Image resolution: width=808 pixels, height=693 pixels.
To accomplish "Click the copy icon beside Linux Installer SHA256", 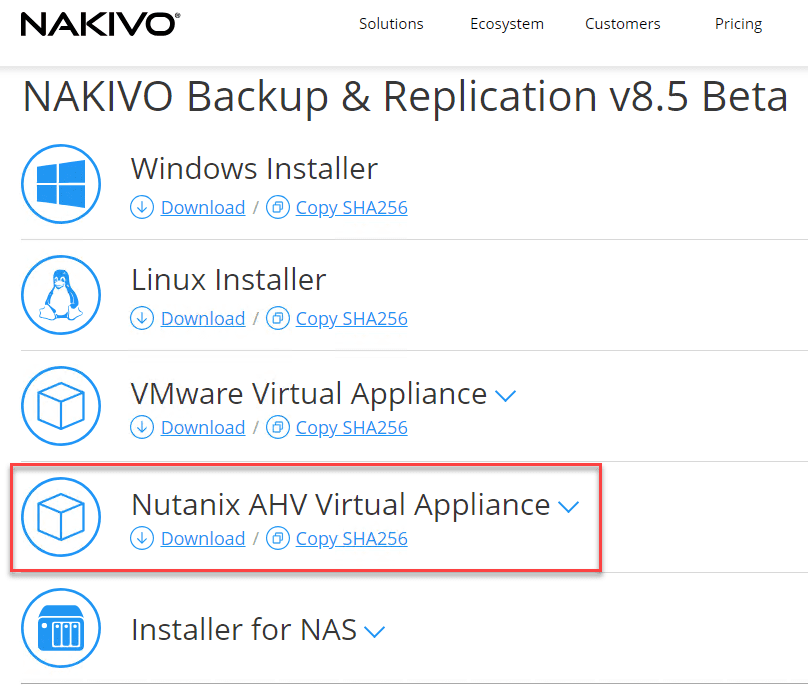I will click(278, 319).
